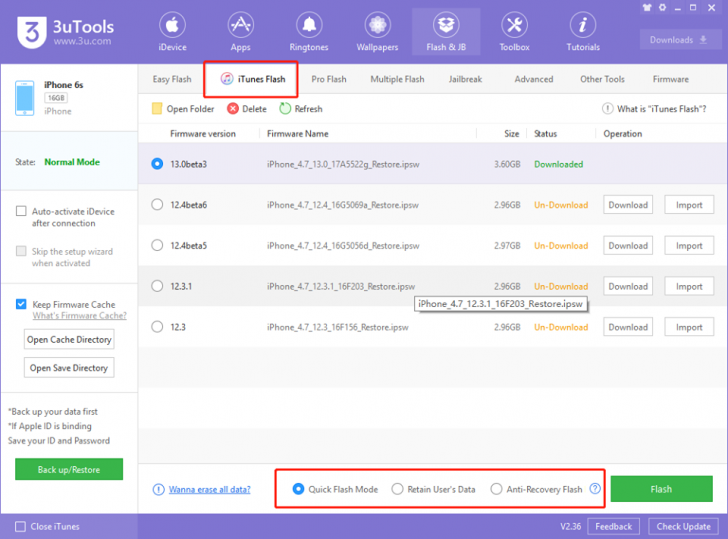This screenshot has width=728, height=539.
Task: Switch to Firmware tab
Action: point(670,79)
